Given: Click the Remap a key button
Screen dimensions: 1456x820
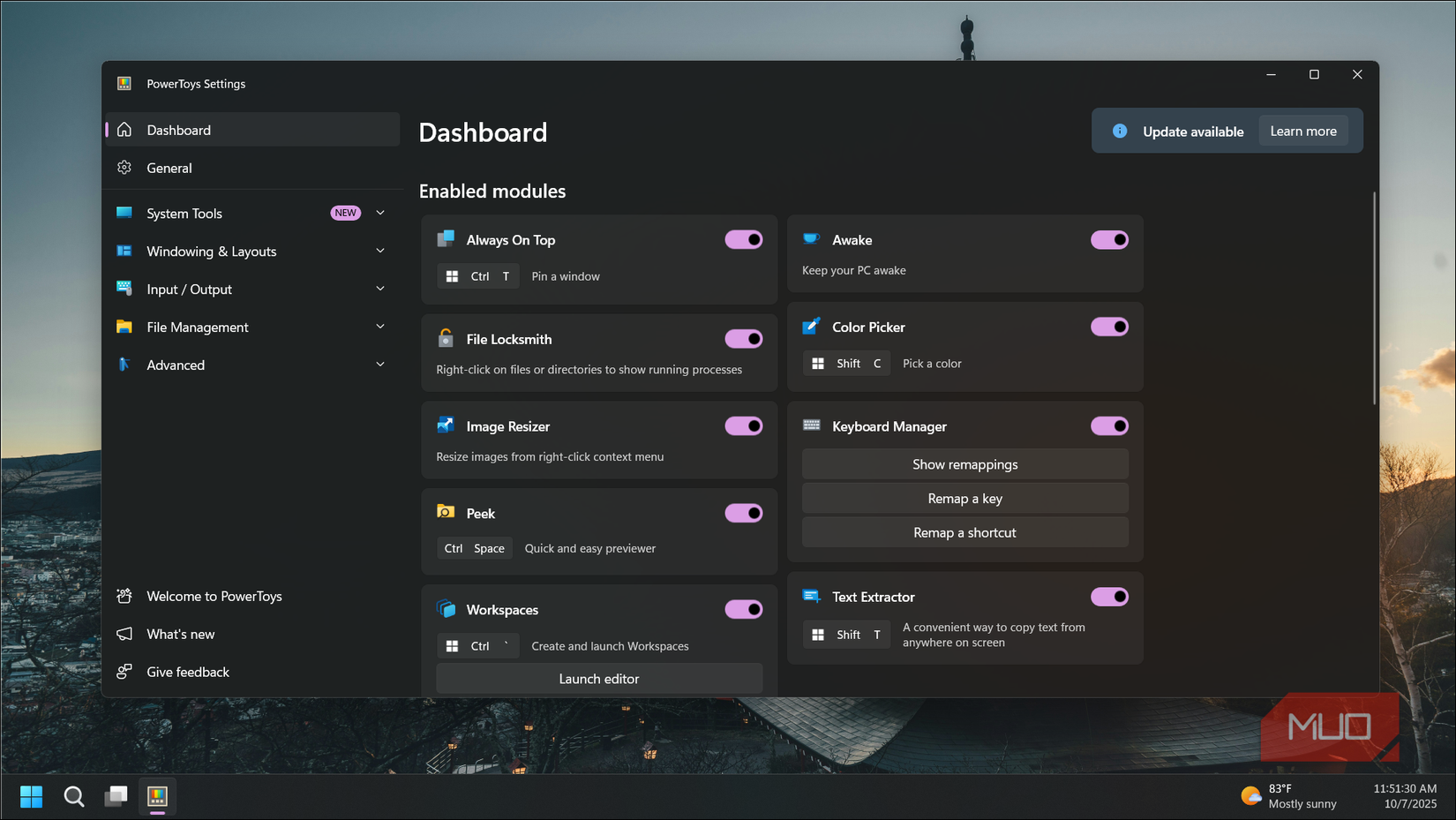Looking at the screenshot, I should [x=964, y=499].
